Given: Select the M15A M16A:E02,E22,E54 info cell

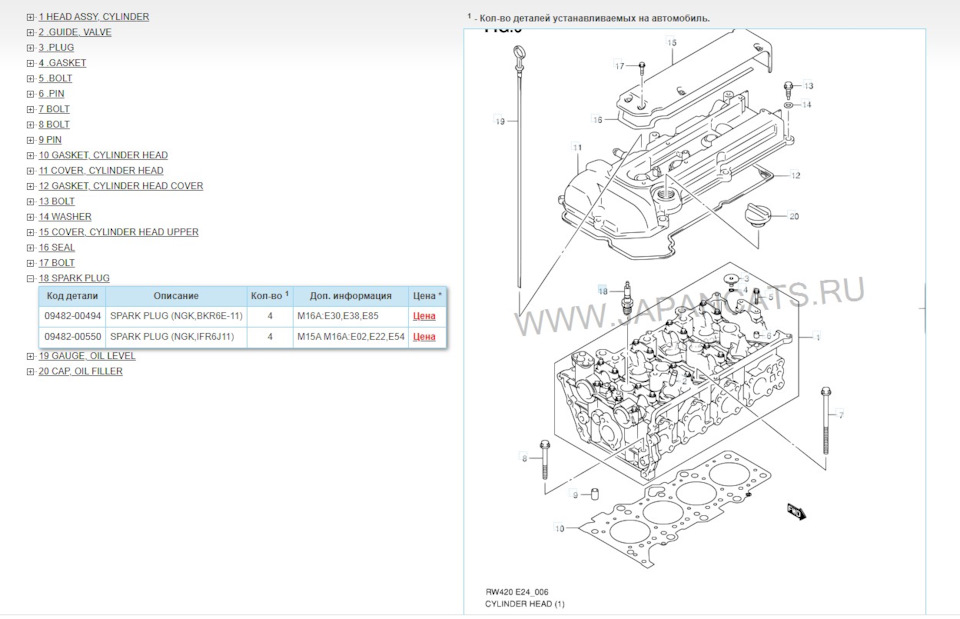Looking at the screenshot, I should coord(351,337).
